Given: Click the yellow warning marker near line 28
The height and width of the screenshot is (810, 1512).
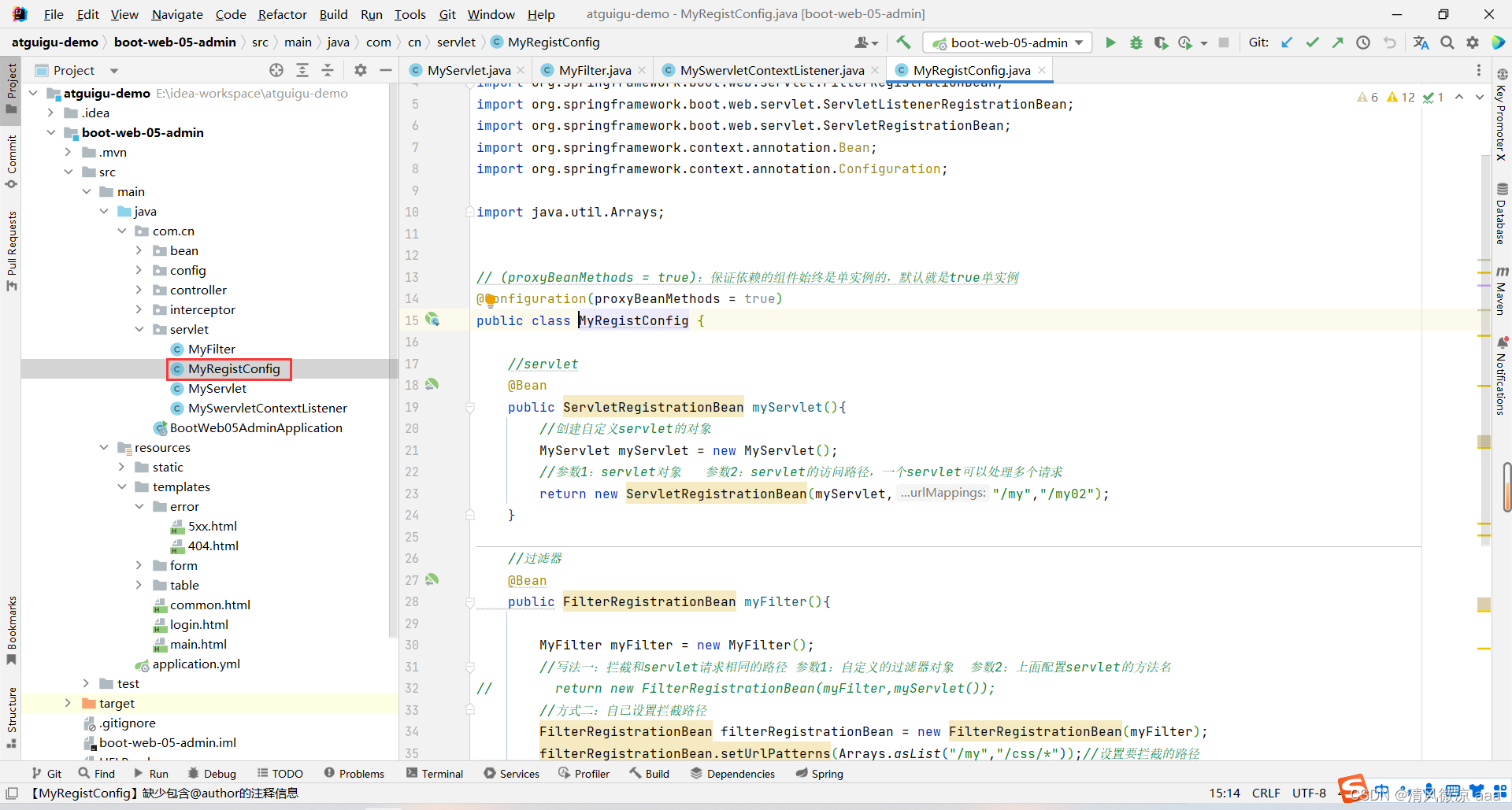Looking at the screenshot, I should 1484,605.
